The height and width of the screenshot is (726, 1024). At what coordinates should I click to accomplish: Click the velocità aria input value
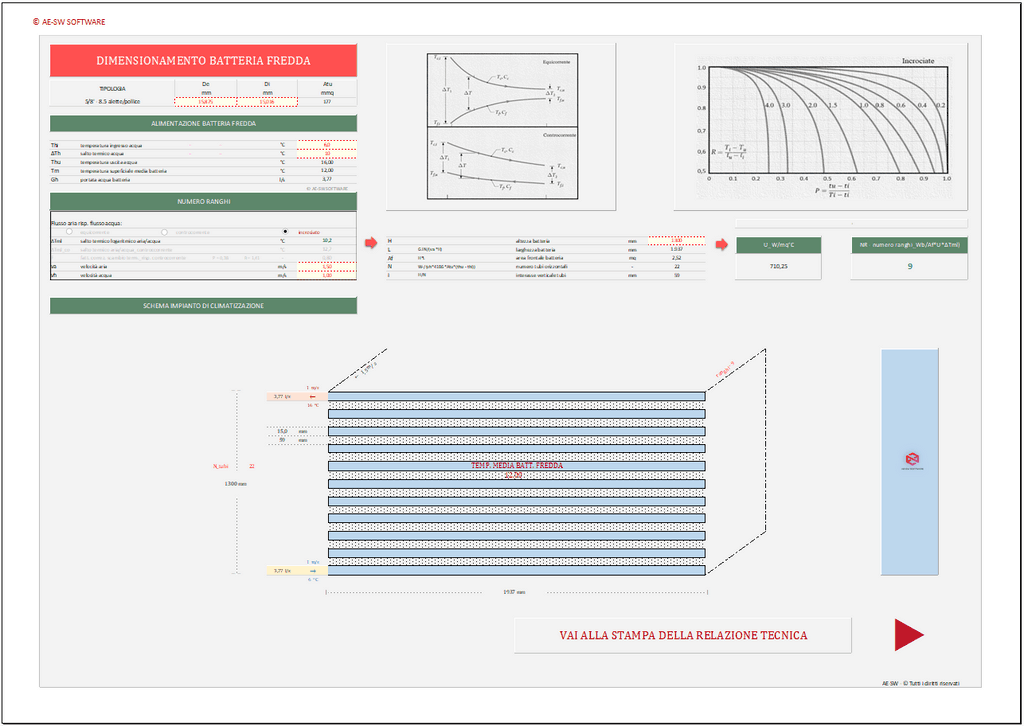click(x=327, y=267)
